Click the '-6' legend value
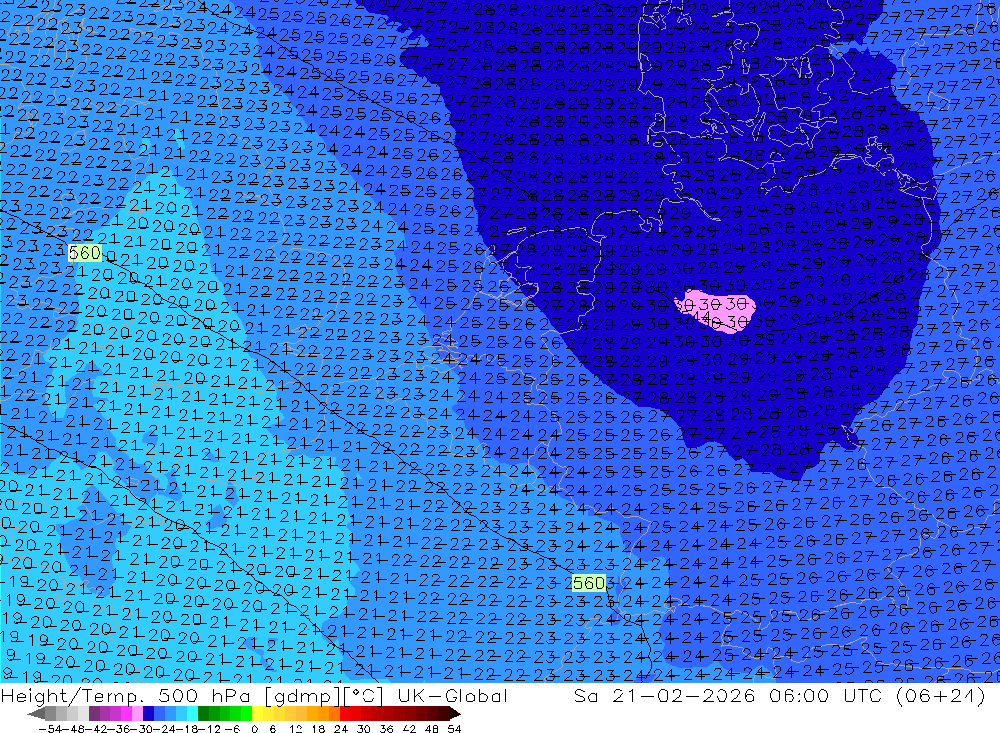Screen dimensions: 1000x733 point(233,729)
